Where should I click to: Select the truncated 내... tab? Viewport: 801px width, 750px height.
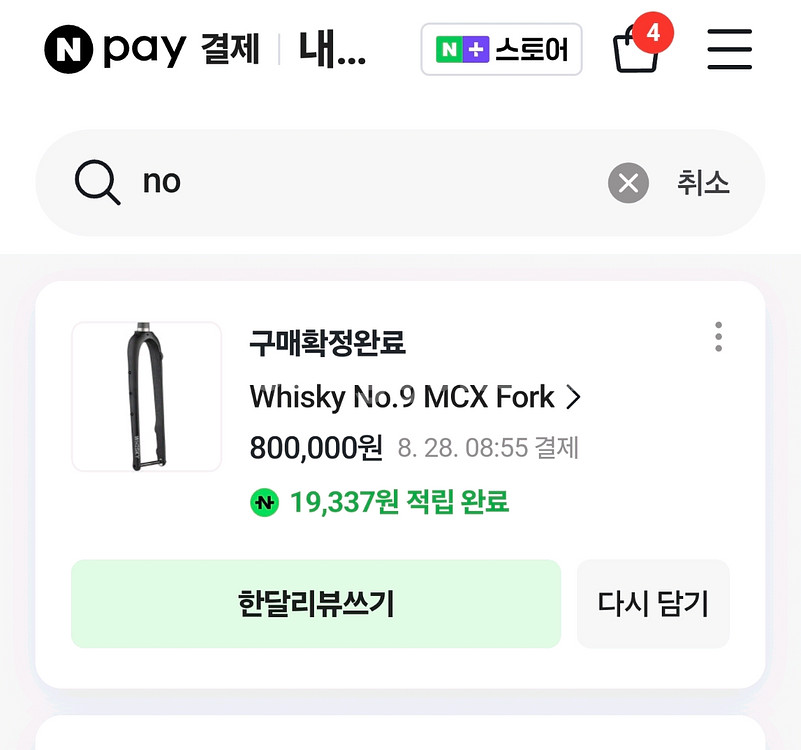(x=332, y=50)
